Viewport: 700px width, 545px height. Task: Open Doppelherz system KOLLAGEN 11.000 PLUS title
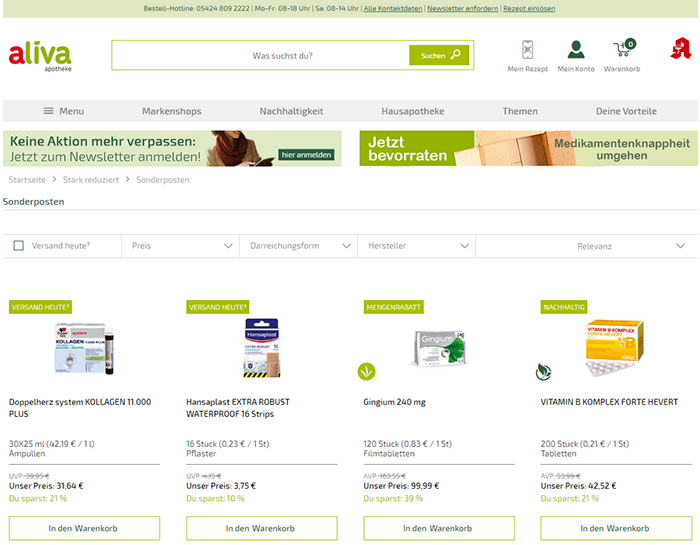coord(80,408)
